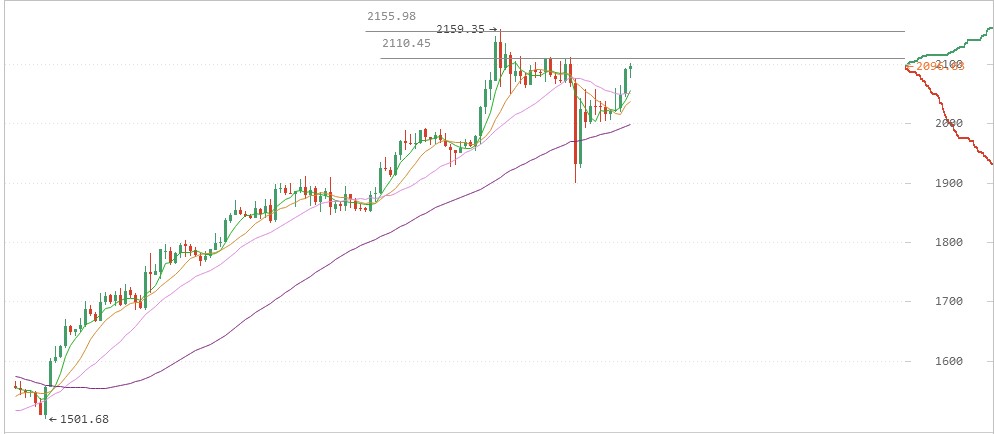Click the last green candle on the chart

630,67
